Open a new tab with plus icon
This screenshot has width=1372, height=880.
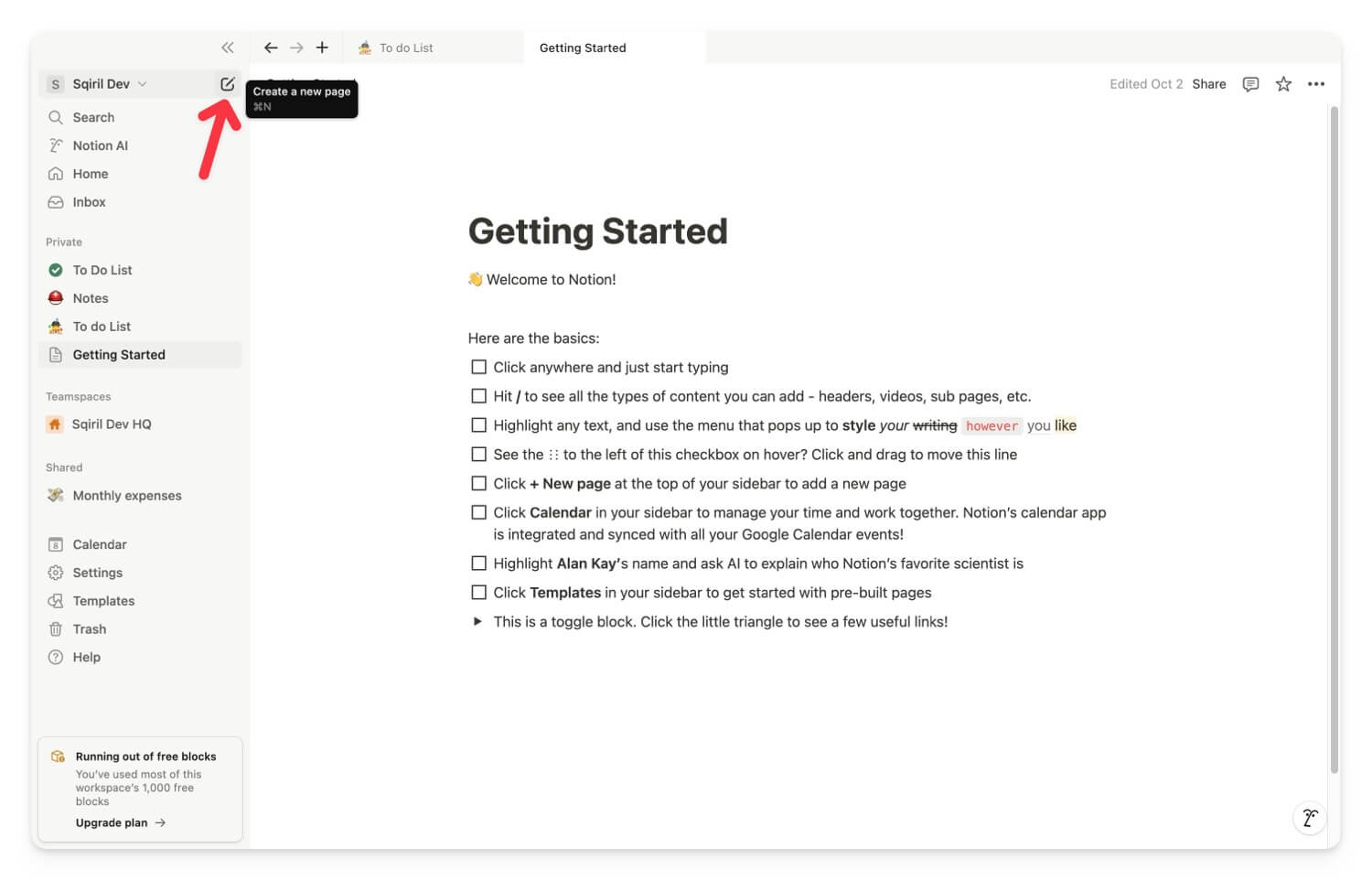[x=322, y=48]
